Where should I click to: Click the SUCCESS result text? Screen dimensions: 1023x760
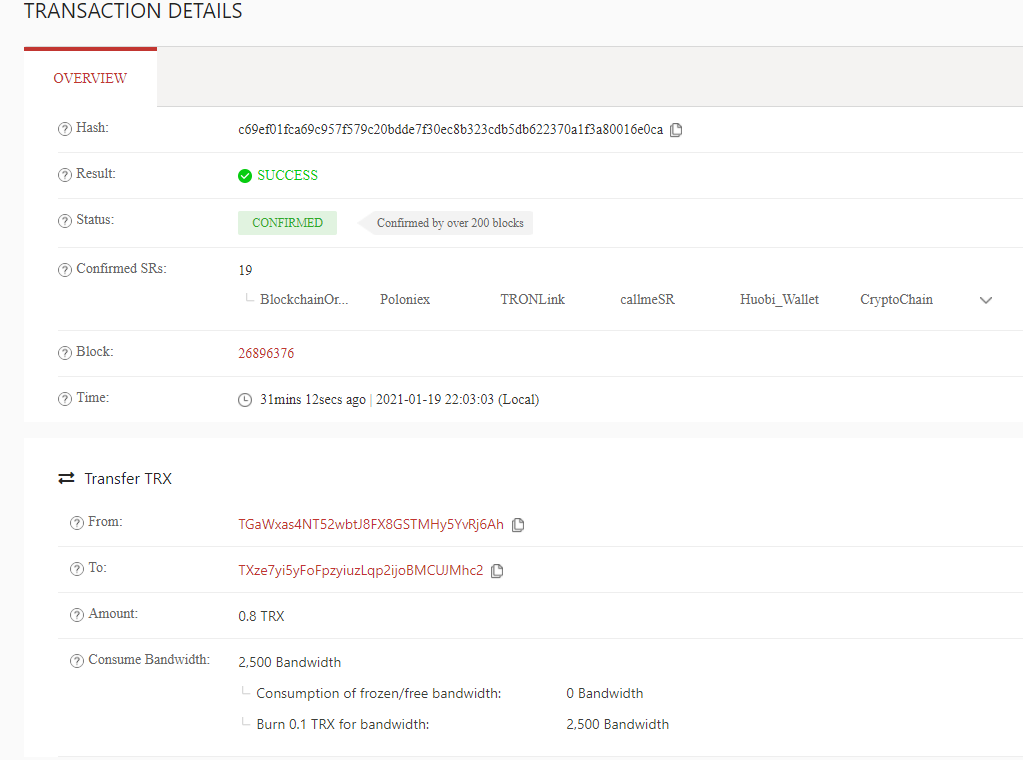[287, 175]
